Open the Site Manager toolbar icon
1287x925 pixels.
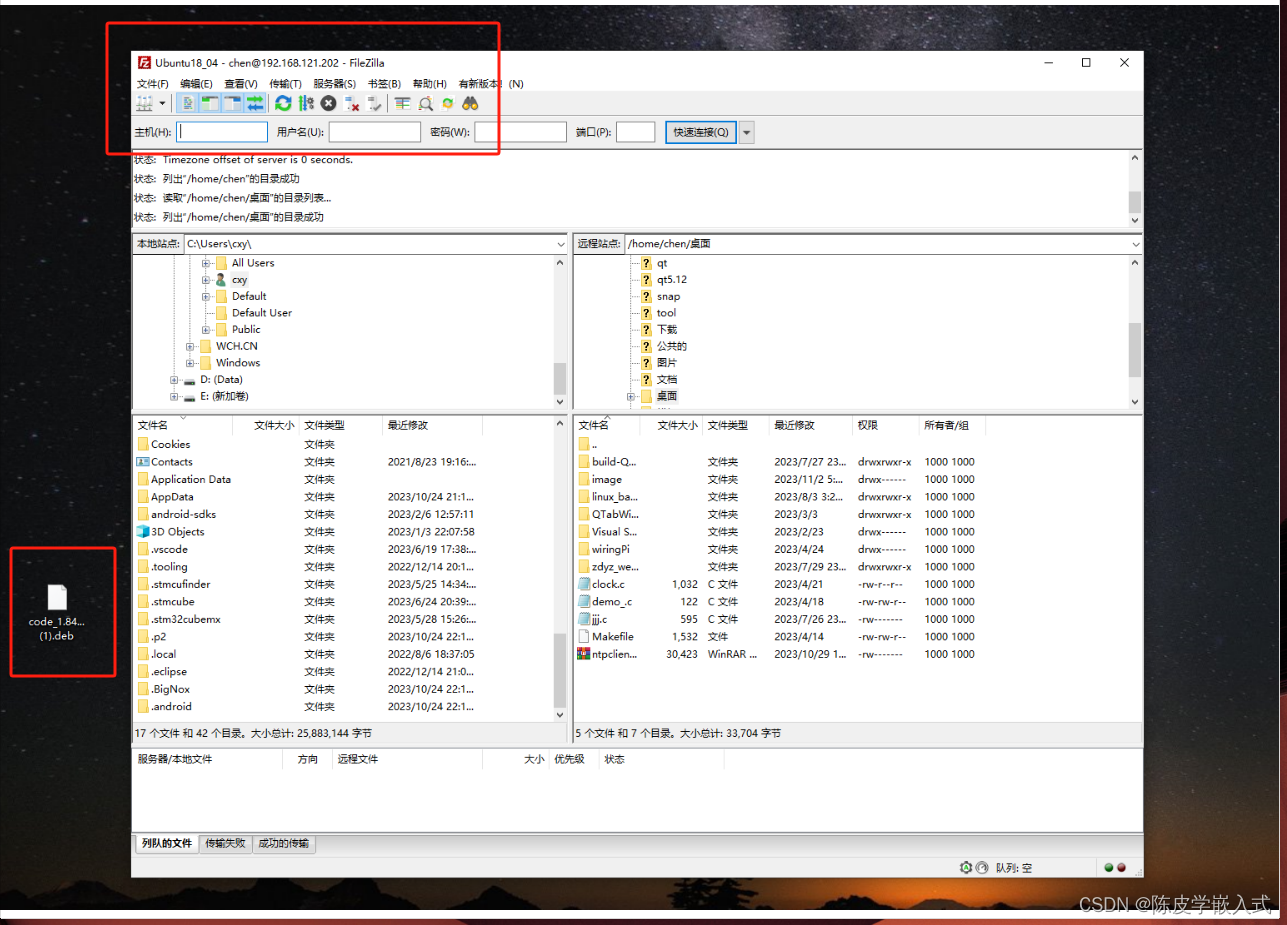[145, 103]
